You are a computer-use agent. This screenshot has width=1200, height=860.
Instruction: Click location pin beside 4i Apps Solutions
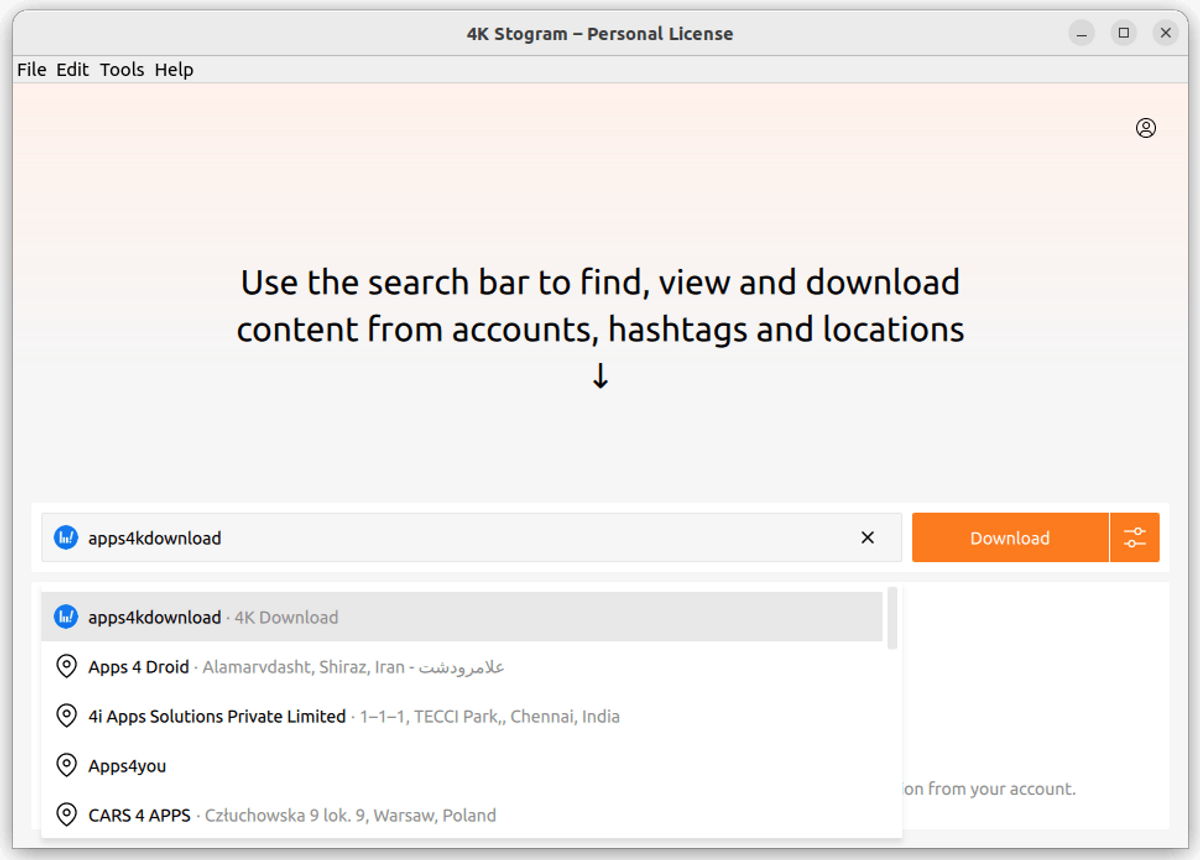coord(66,716)
